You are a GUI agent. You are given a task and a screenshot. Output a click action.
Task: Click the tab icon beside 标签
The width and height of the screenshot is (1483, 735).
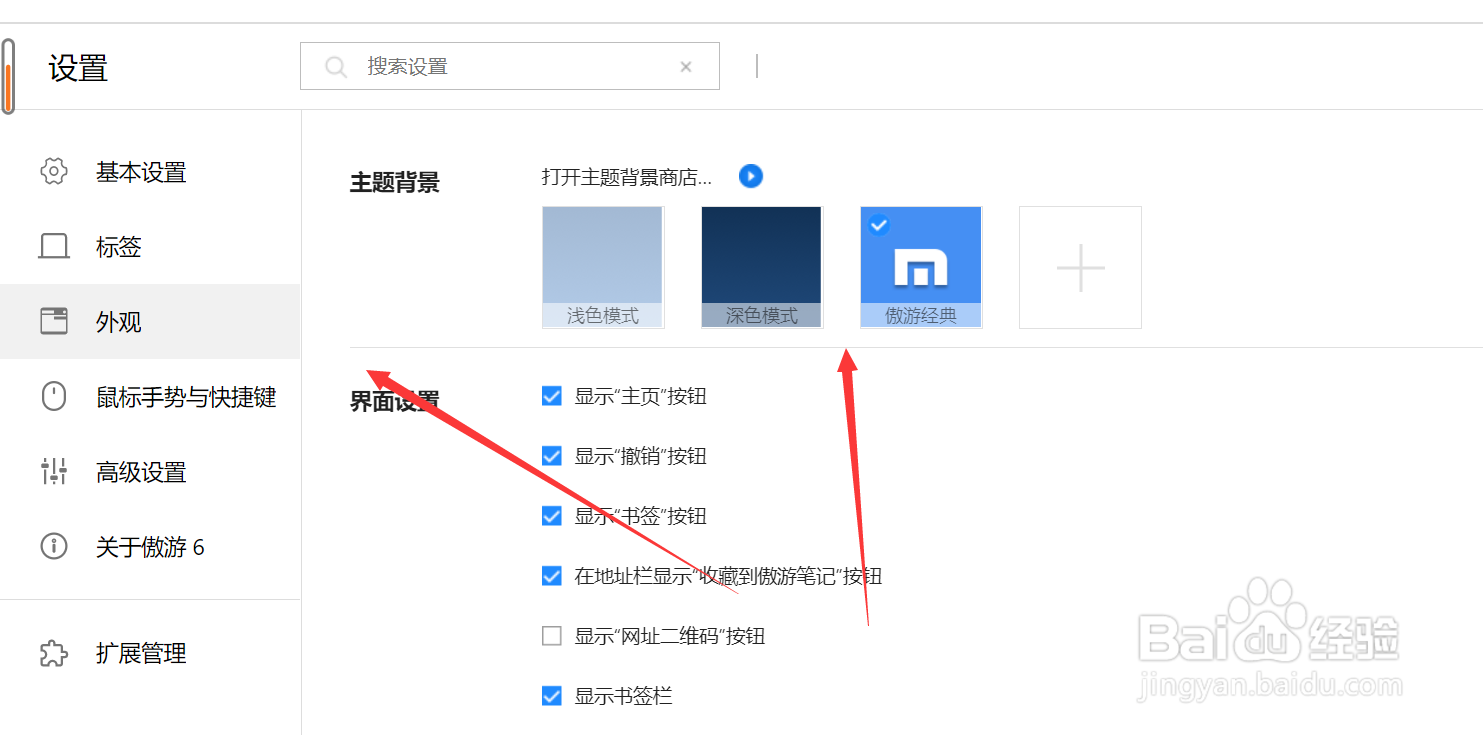pos(53,246)
